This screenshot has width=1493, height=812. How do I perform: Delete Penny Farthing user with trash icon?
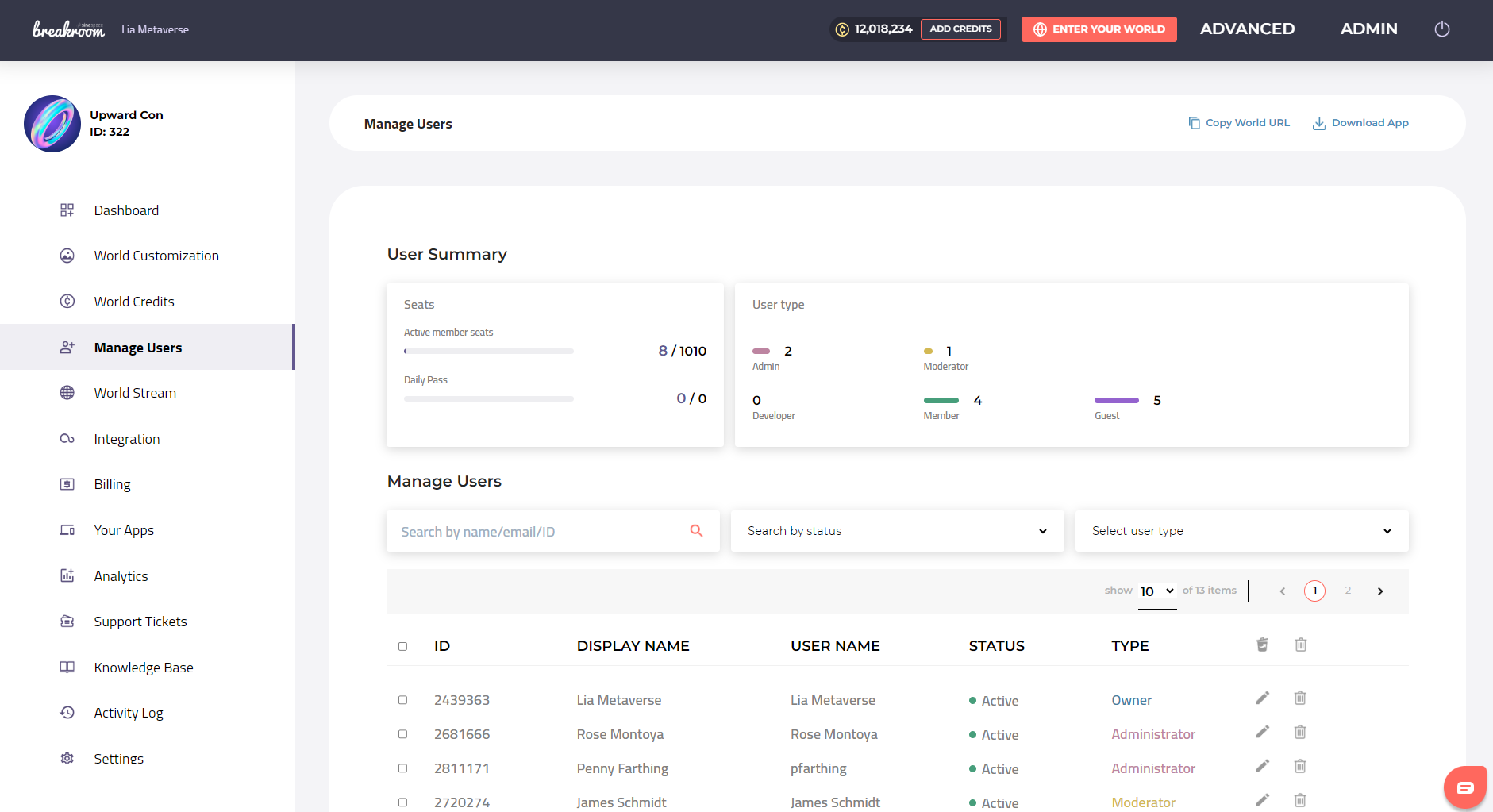coord(1300,766)
